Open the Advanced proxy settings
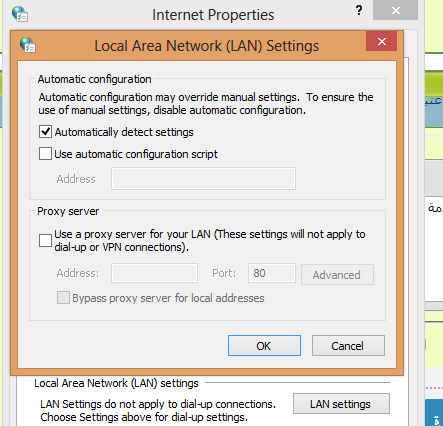 pos(337,275)
